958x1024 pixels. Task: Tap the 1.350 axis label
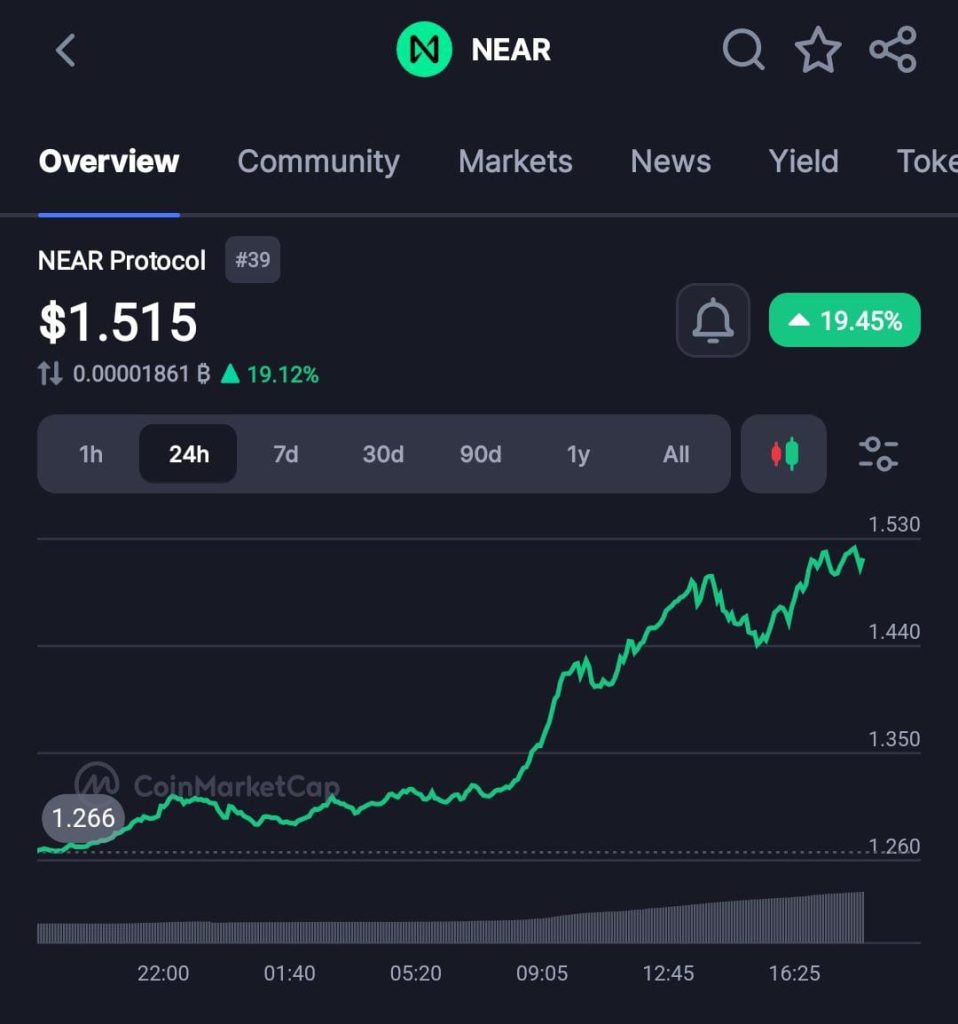pyautogui.click(x=893, y=739)
